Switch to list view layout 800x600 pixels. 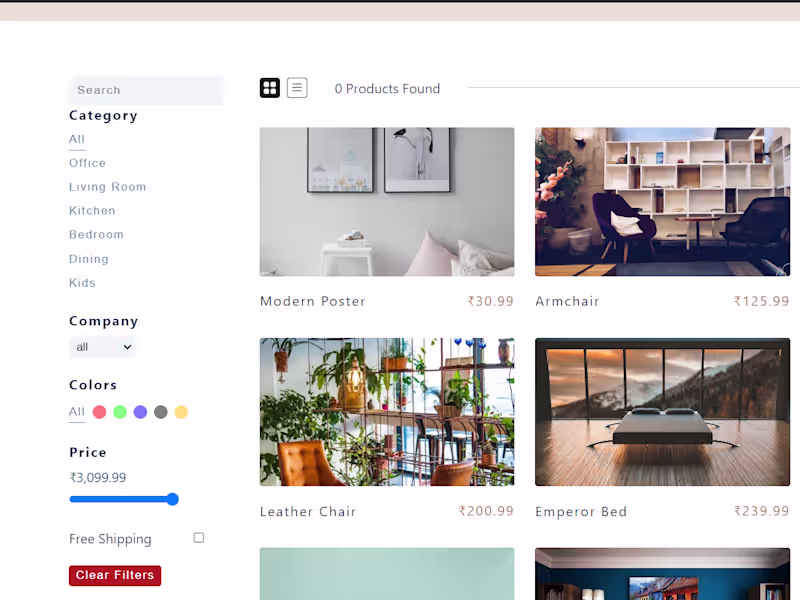297,88
